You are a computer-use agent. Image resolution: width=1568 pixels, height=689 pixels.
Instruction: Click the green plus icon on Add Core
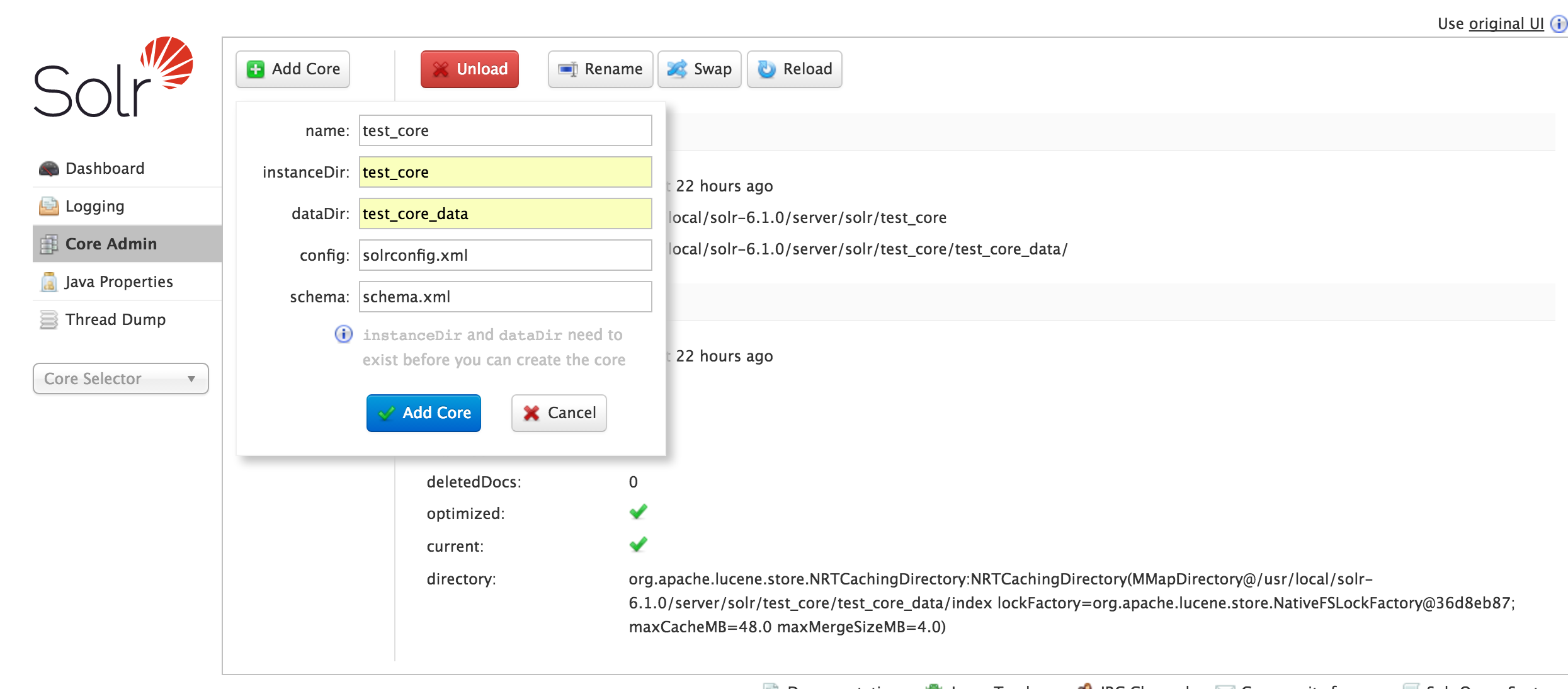256,69
